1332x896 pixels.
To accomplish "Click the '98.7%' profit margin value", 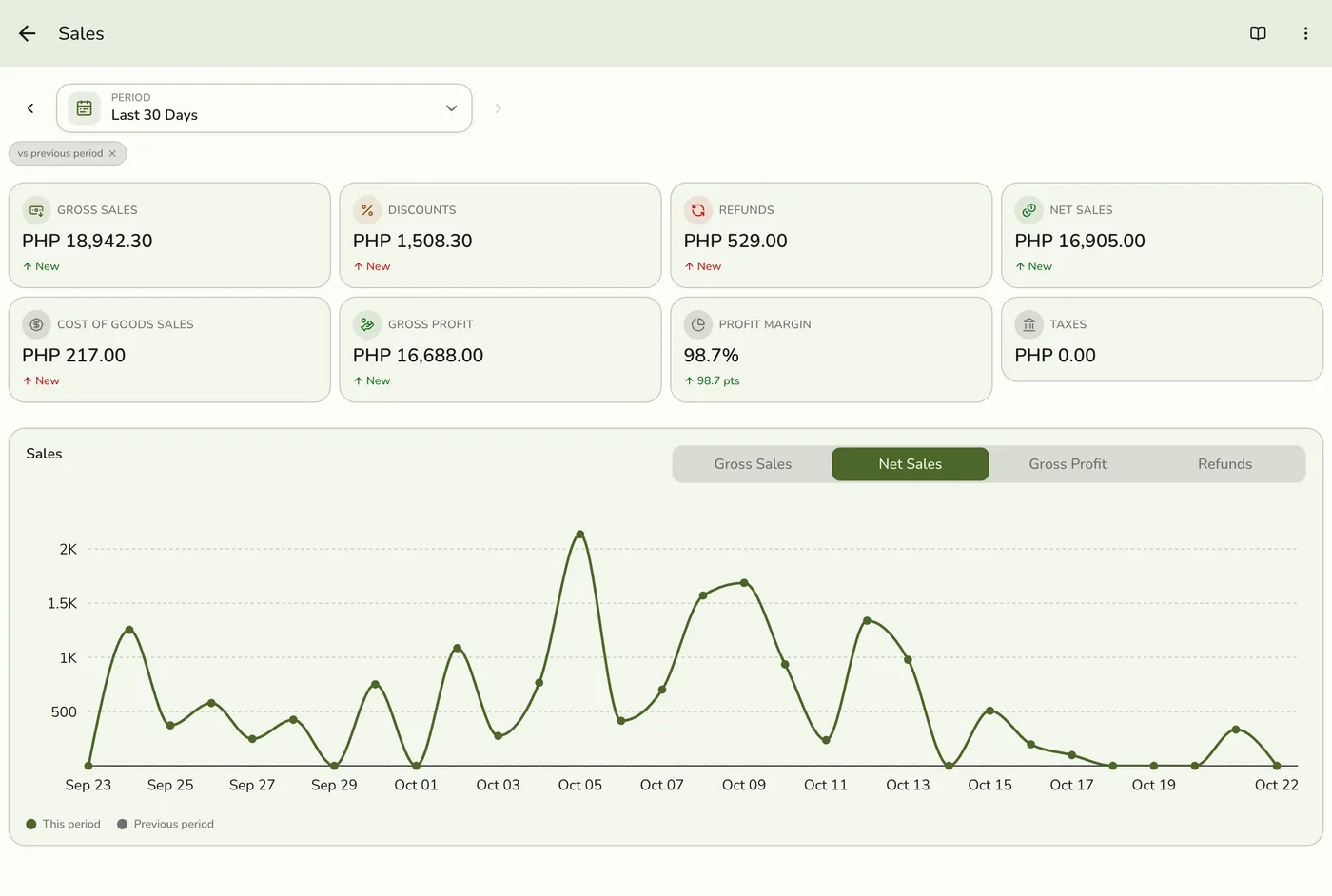I will click(x=712, y=355).
